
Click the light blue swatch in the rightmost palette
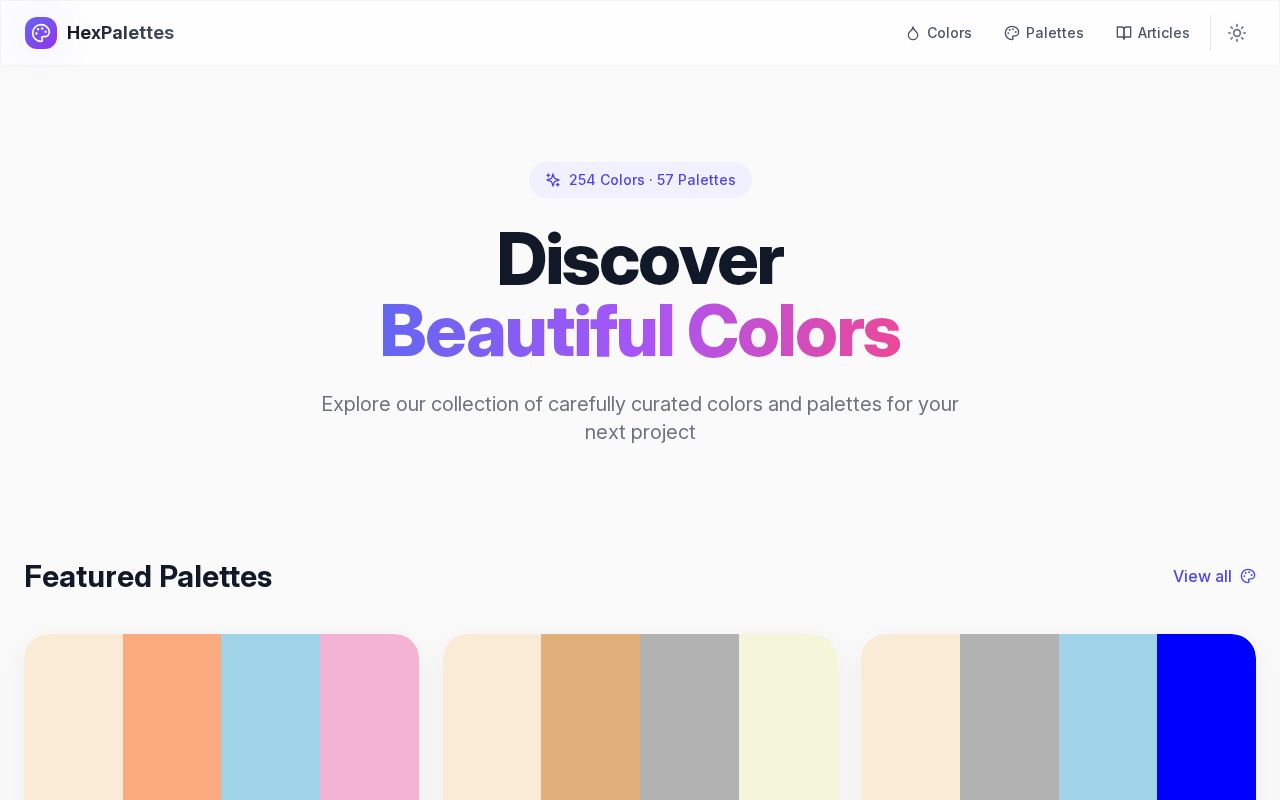1108,717
